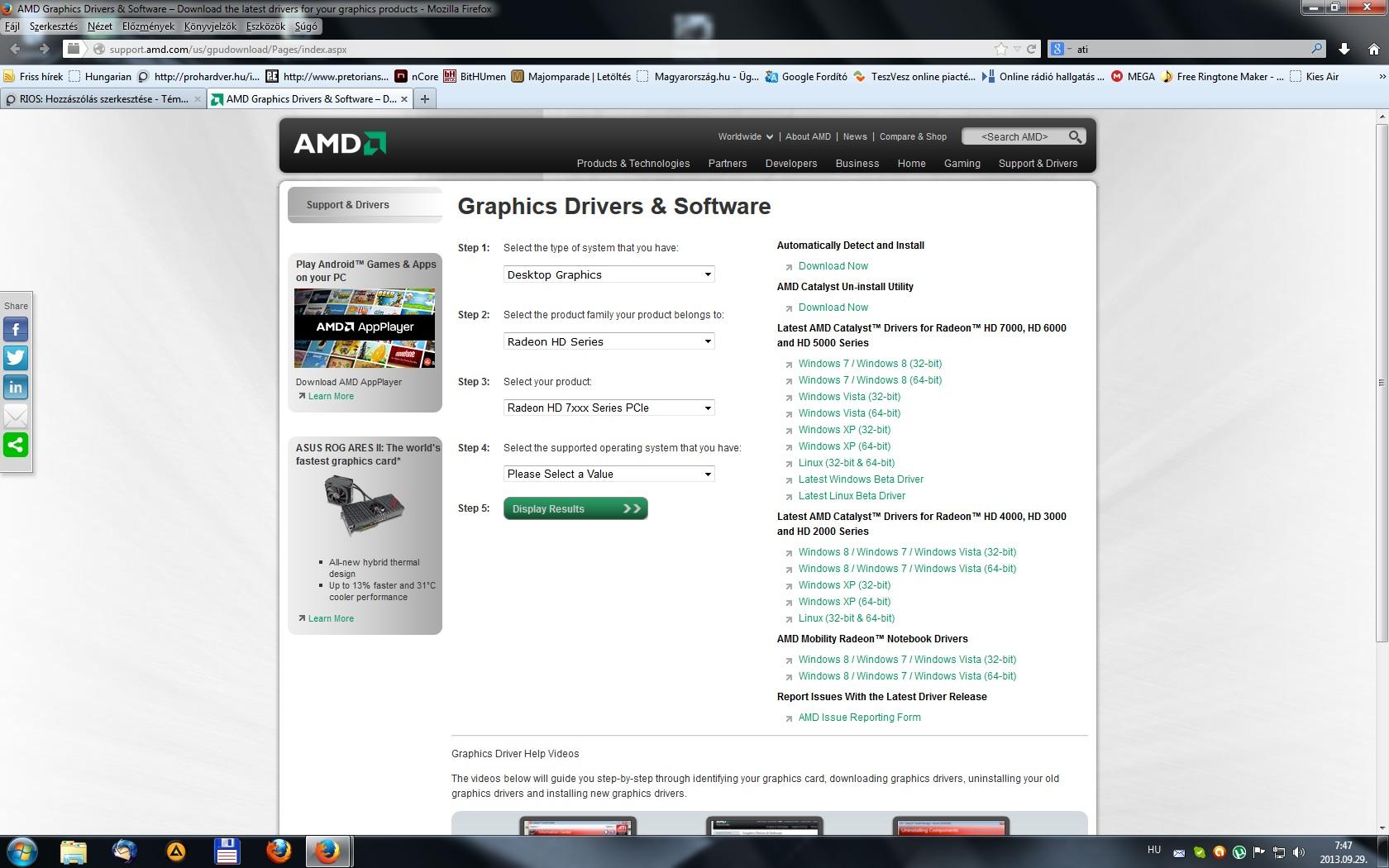Click Download Now under Automatically Detect
Image resolution: width=1389 pixels, height=868 pixels.
[x=833, y=266]
